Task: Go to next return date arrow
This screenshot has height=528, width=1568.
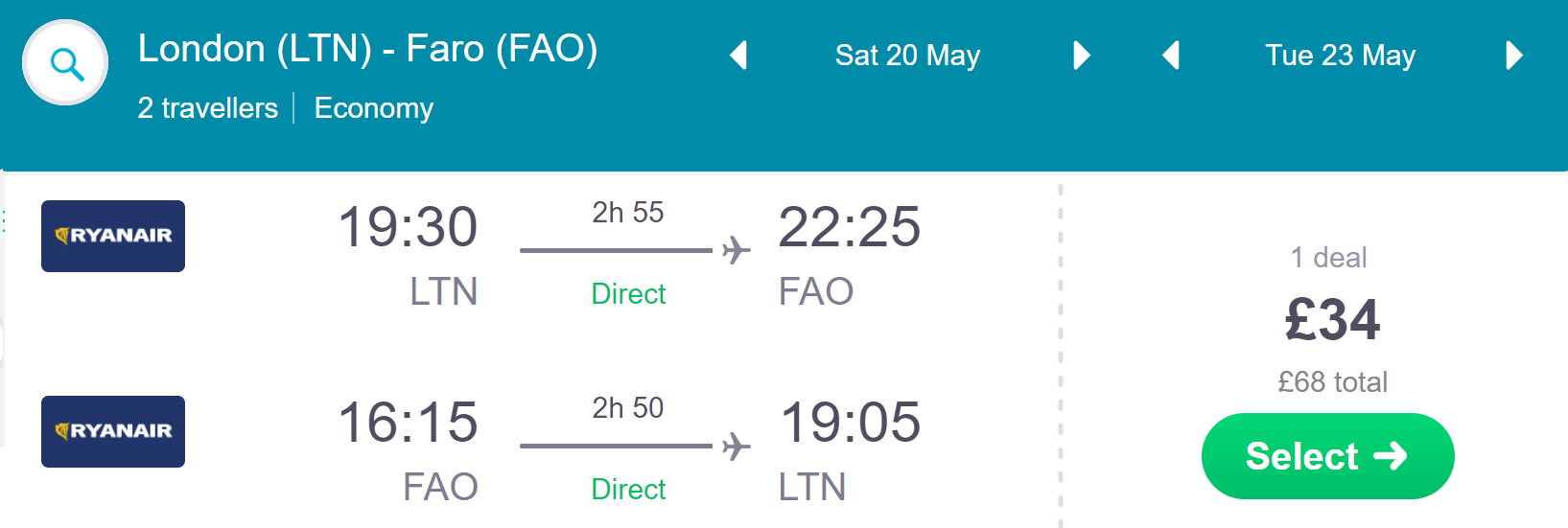Action: tap(1514, 56)
